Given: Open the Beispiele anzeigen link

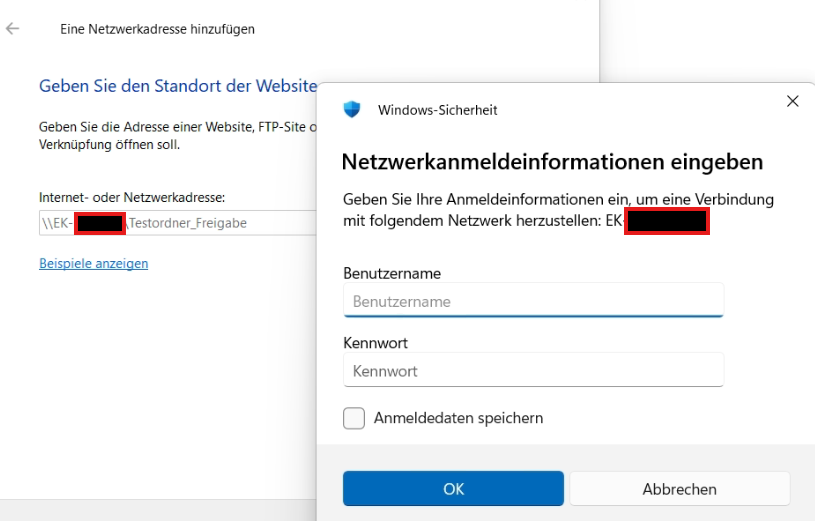Looking at the screenshot, I should click(93, 264).
